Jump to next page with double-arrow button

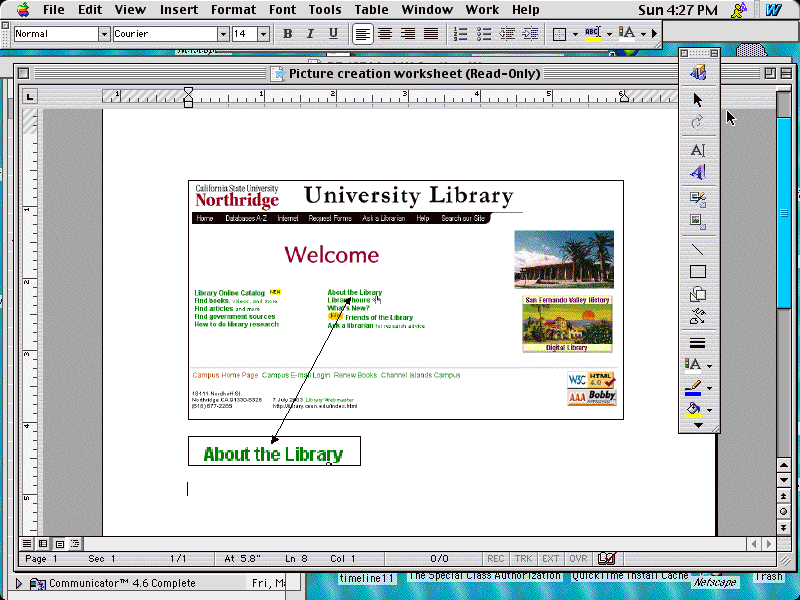(x=784, y=527)
